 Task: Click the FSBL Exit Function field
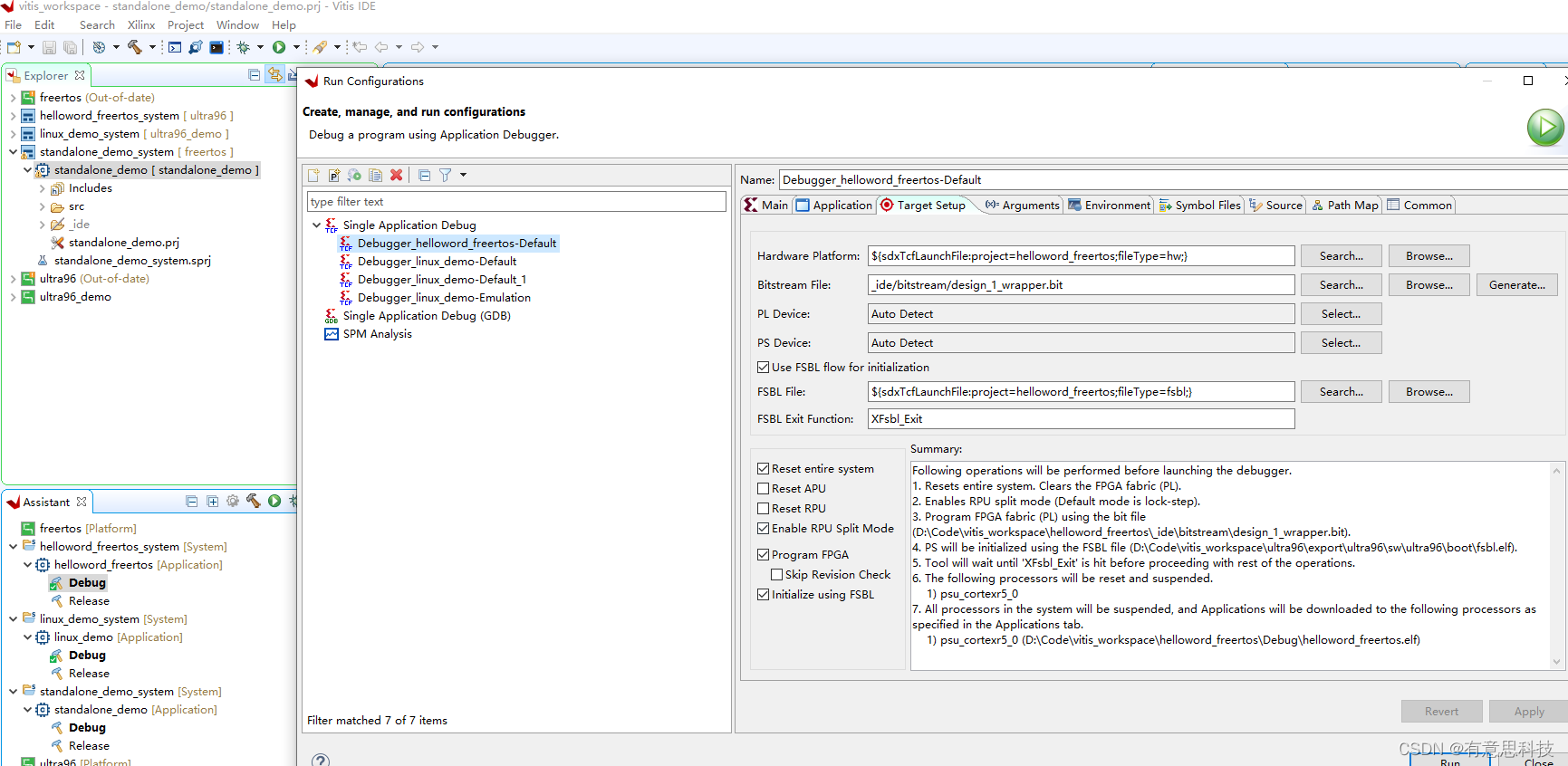[1081, 419]
